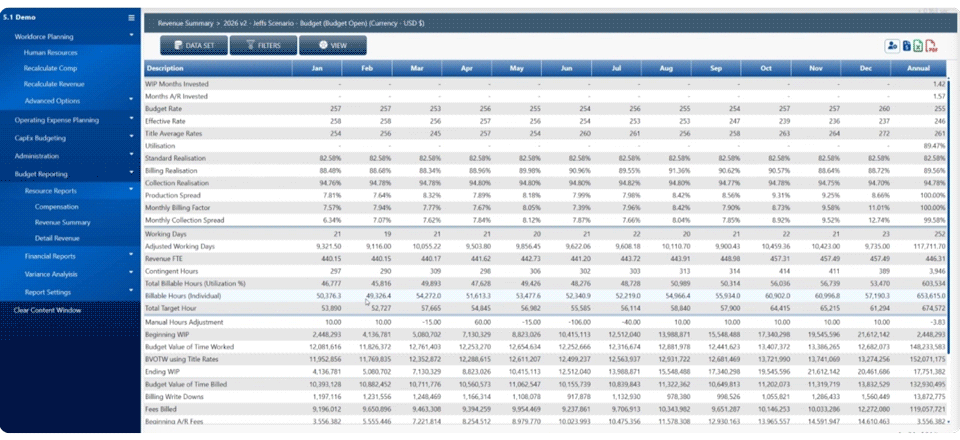The image size is (960, 440).
Task: Export report via green Excel icon
Action: (x=918, y=46)
